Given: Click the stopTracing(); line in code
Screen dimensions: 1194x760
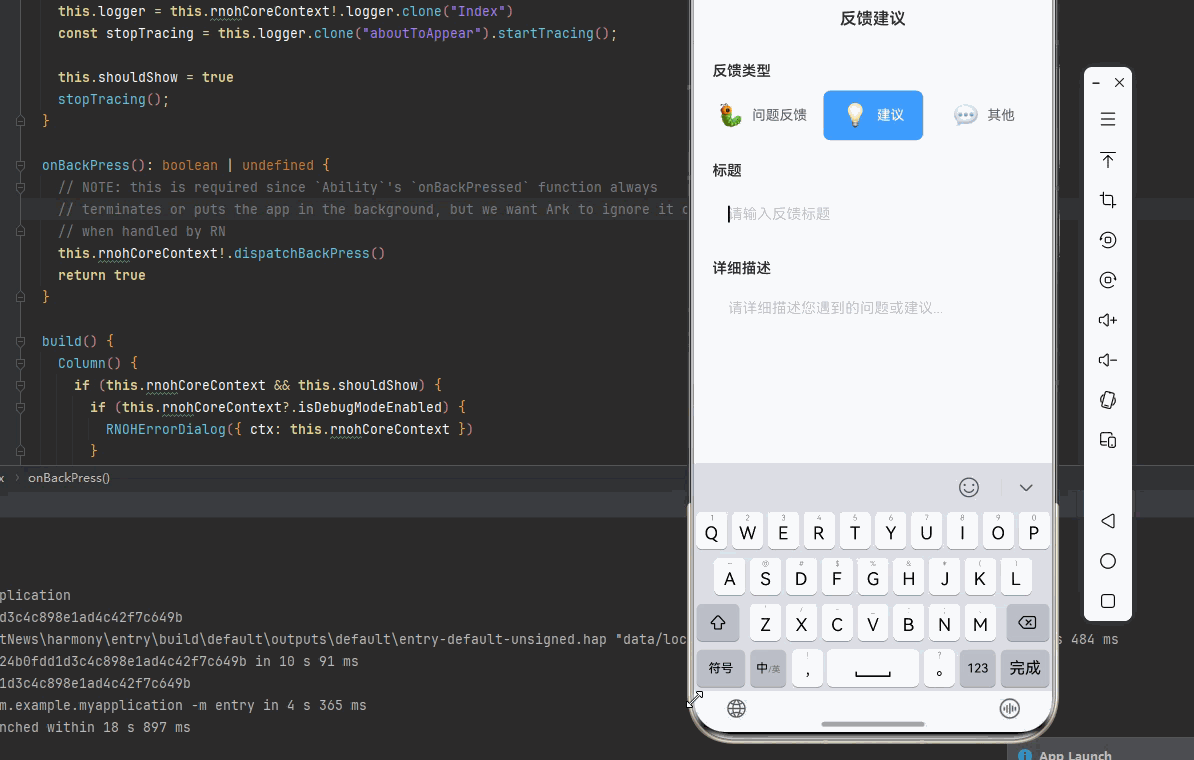Looking at the screenshot, I should pyautogui.click(x=113, y=99).
